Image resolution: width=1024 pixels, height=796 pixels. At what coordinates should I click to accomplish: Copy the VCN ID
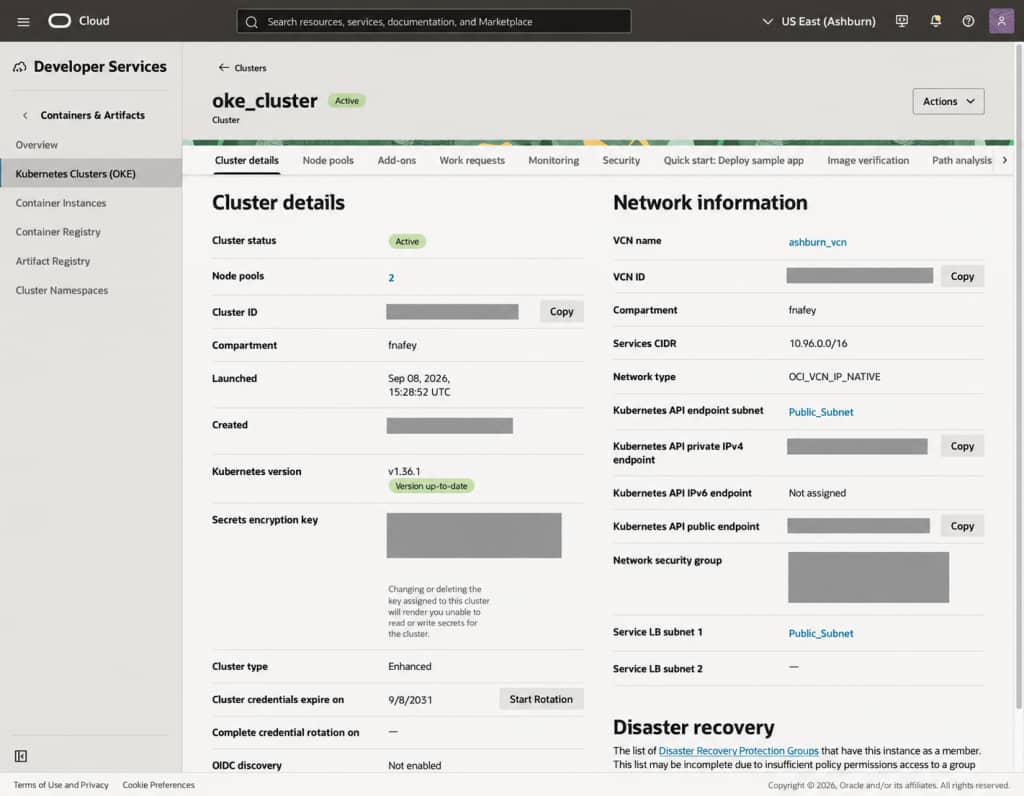(962, 276)
